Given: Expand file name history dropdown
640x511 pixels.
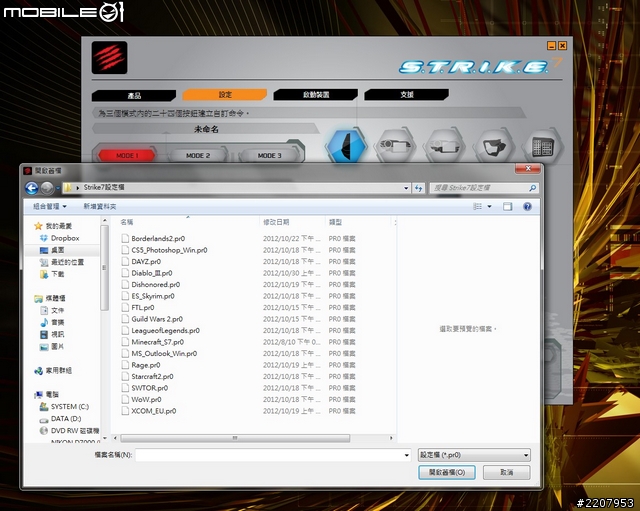Looking at the screenshot, I should (x=407, y=455).
